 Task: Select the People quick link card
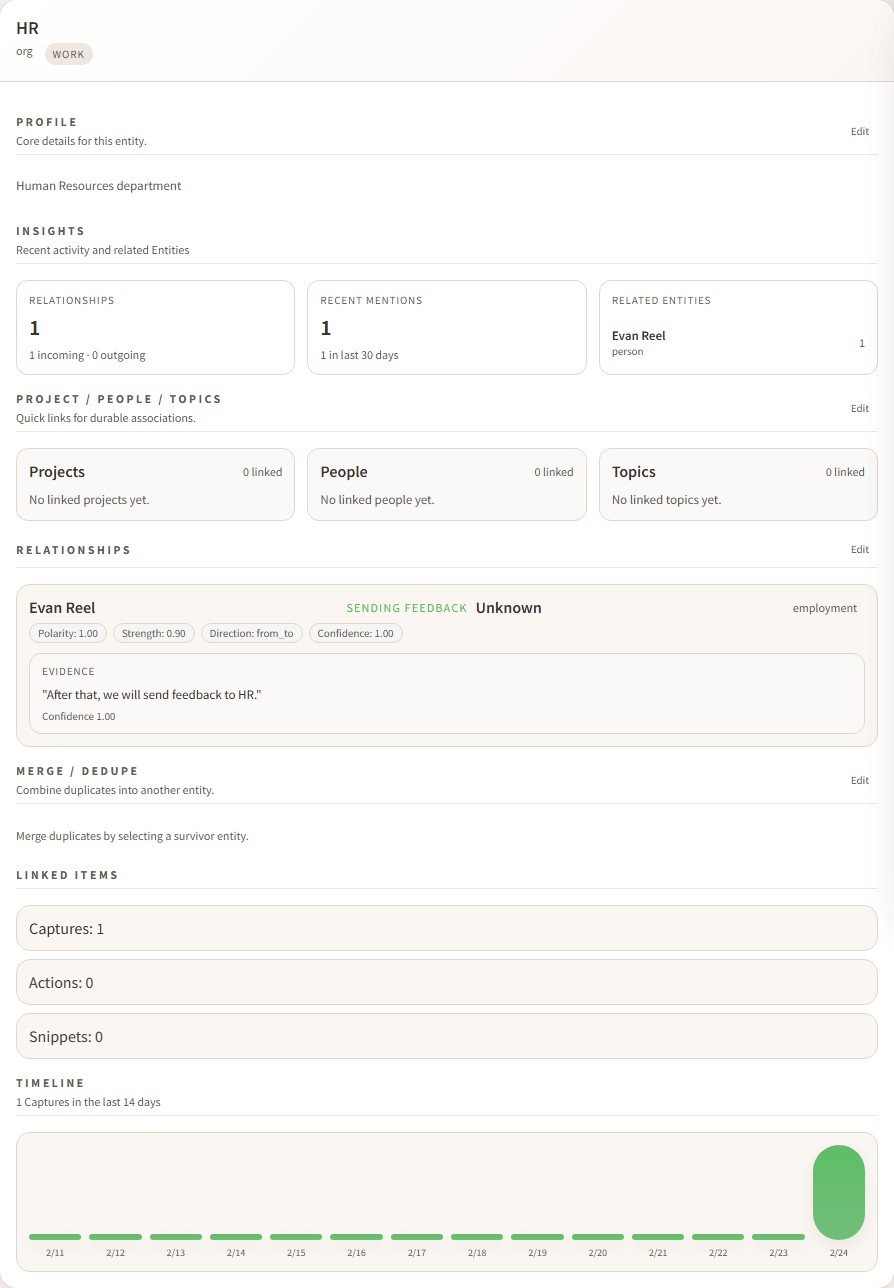click(x=446, y=484)
